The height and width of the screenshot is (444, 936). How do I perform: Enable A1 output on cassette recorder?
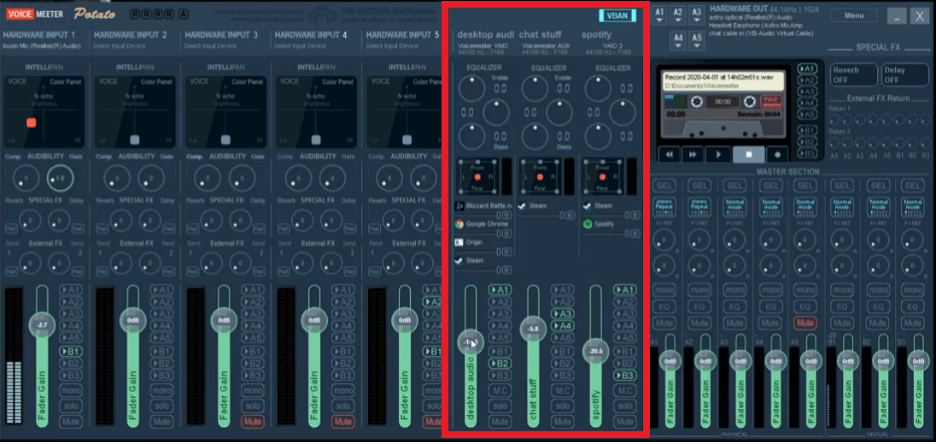807,69
